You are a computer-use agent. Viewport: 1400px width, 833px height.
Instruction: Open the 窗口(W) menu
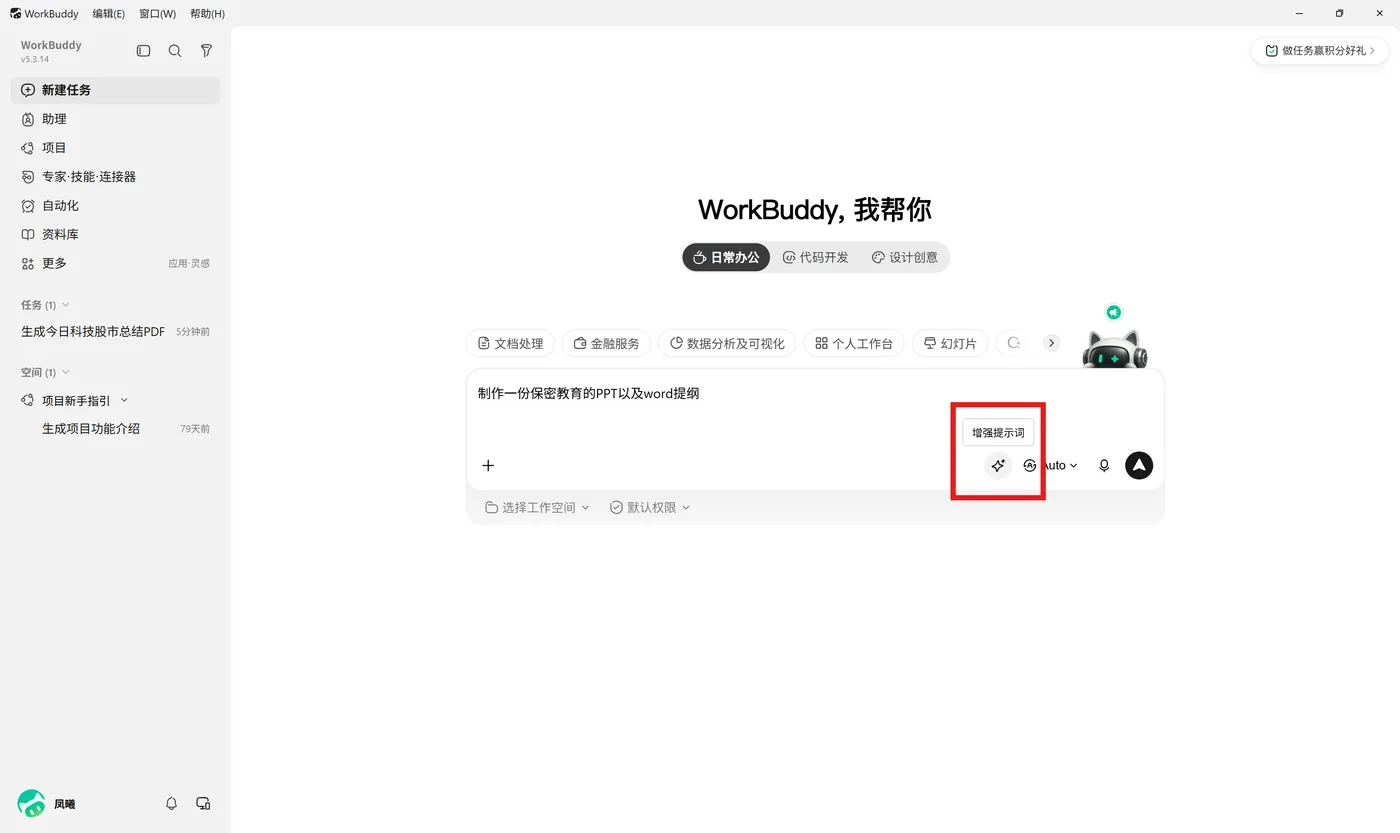[158, 14]
